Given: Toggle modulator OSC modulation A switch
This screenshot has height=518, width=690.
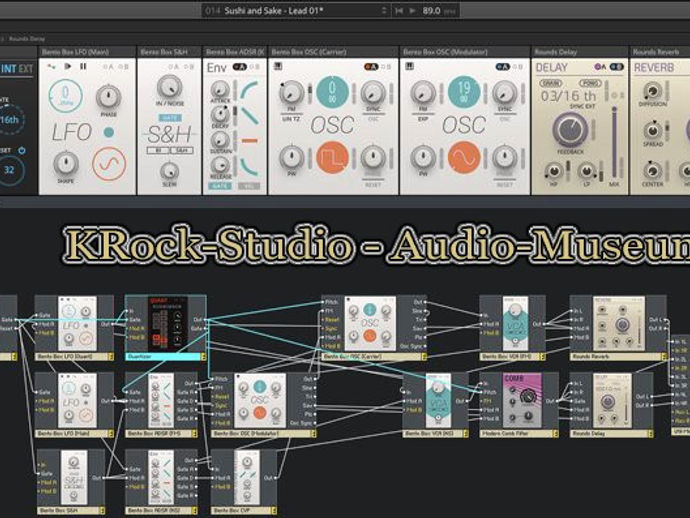Looking at the screenshot, I should click(x=503, y=67).
